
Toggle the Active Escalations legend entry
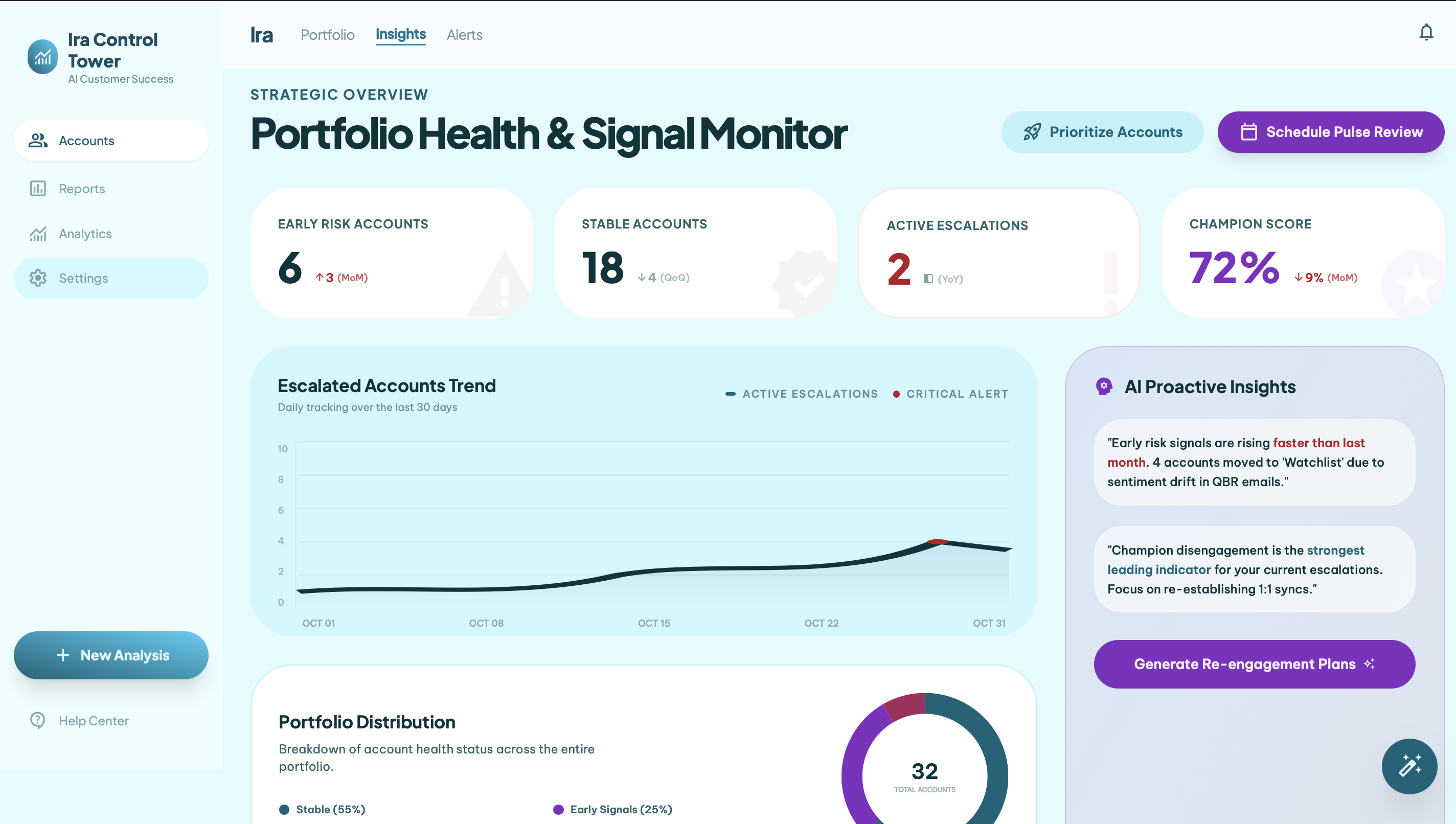coord(801,394)
